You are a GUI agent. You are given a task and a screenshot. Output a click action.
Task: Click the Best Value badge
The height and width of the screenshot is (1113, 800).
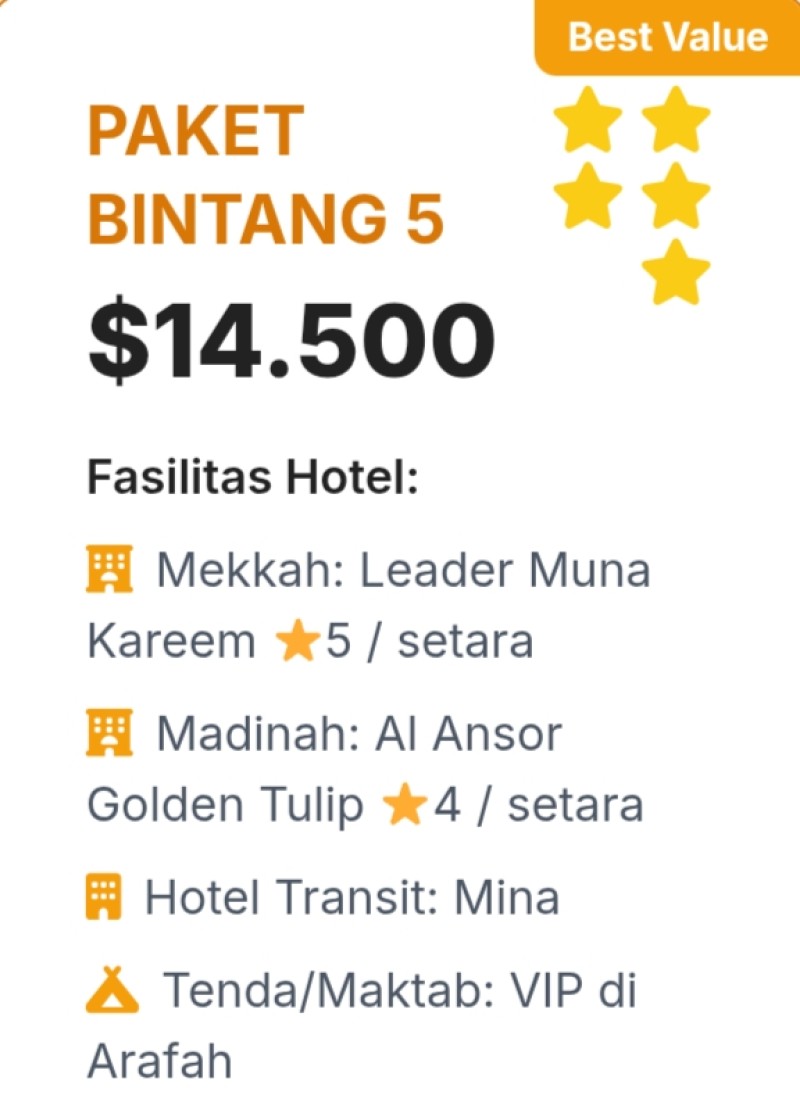pos(667,37)
